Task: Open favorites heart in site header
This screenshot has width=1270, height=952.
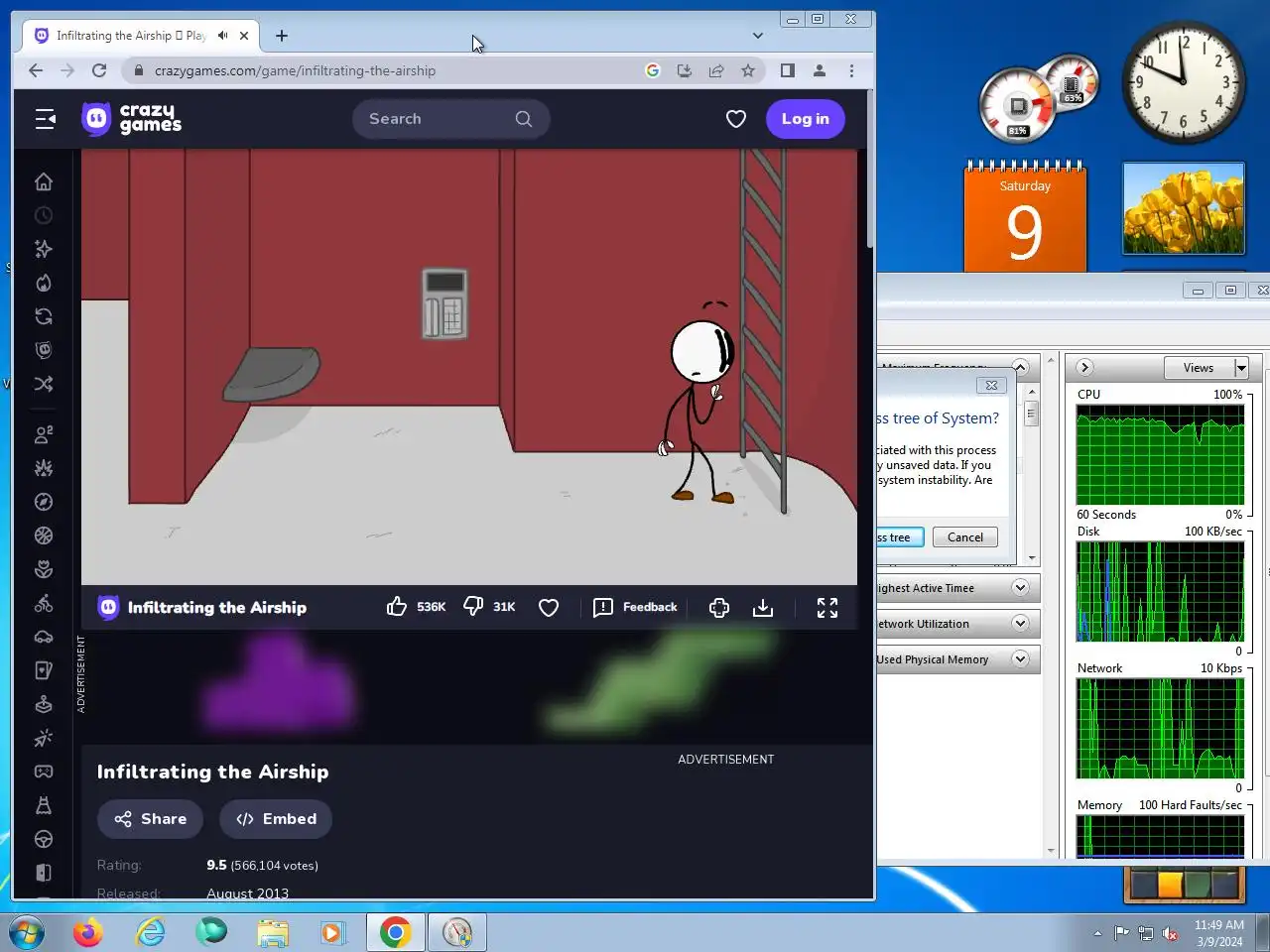Action: (x=736, y=119)
